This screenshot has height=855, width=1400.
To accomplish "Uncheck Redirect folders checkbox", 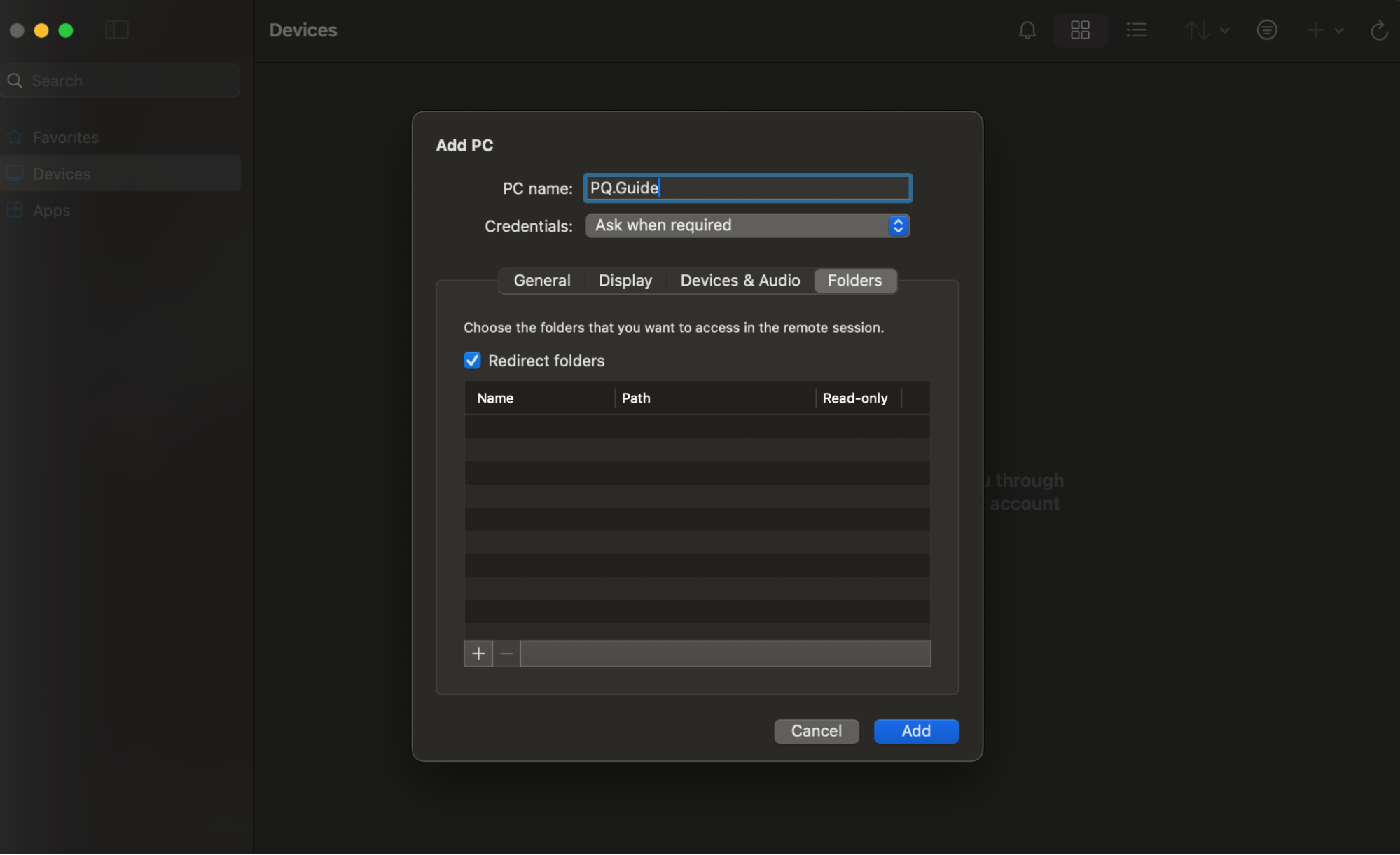I will pos(472,361).
